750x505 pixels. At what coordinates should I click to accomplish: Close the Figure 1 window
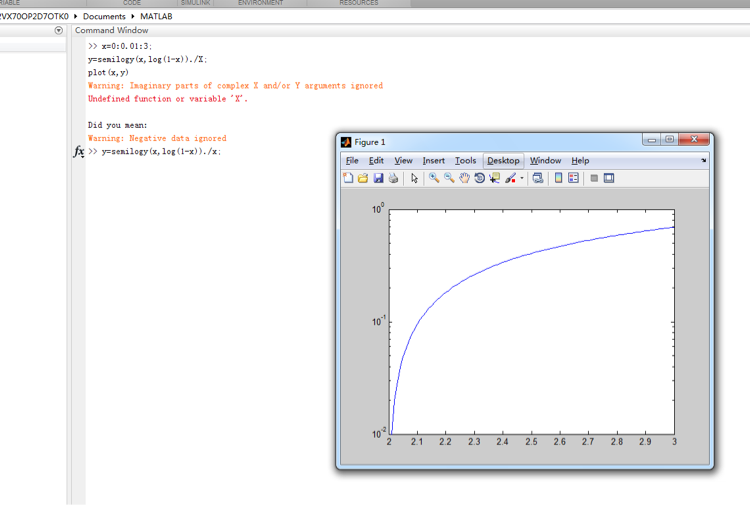coord(694,139)
